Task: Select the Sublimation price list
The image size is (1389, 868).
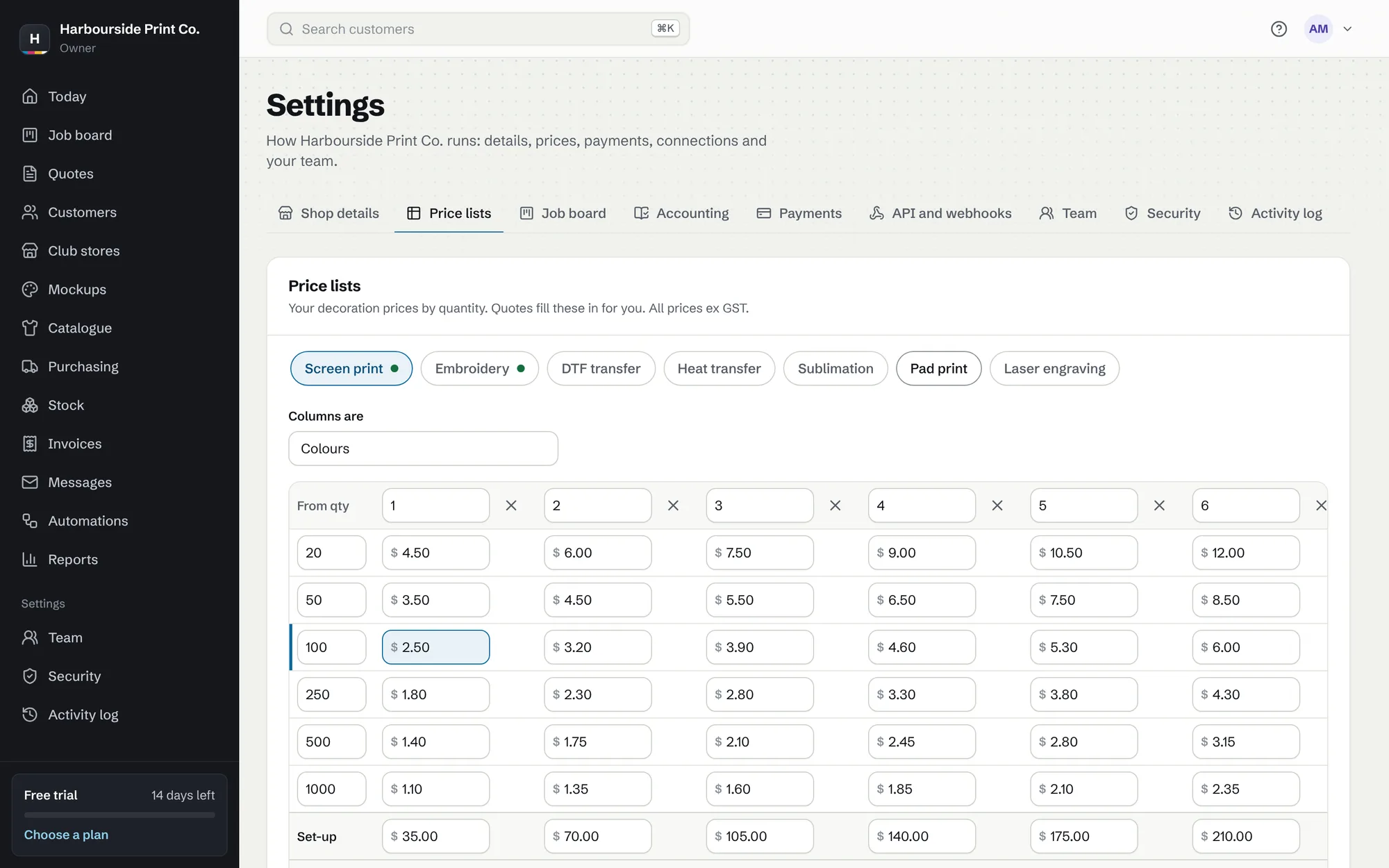Action: point(835,369)
